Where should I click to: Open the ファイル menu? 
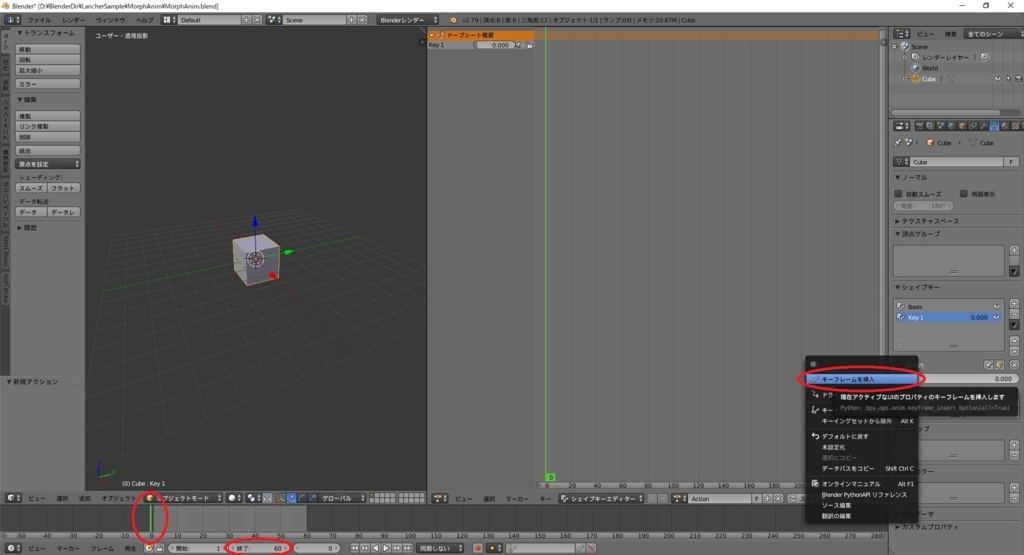click(x=39, y=20)
